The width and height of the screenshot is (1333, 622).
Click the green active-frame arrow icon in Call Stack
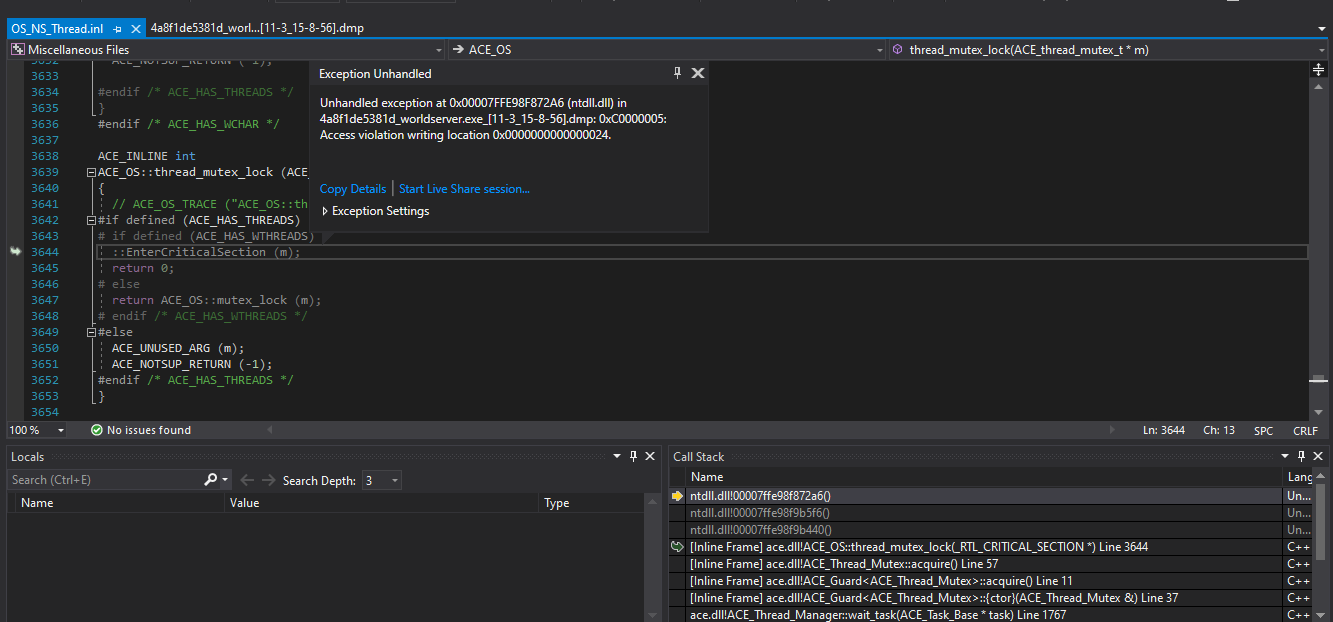pyautogui.click(x=678, y=546)
